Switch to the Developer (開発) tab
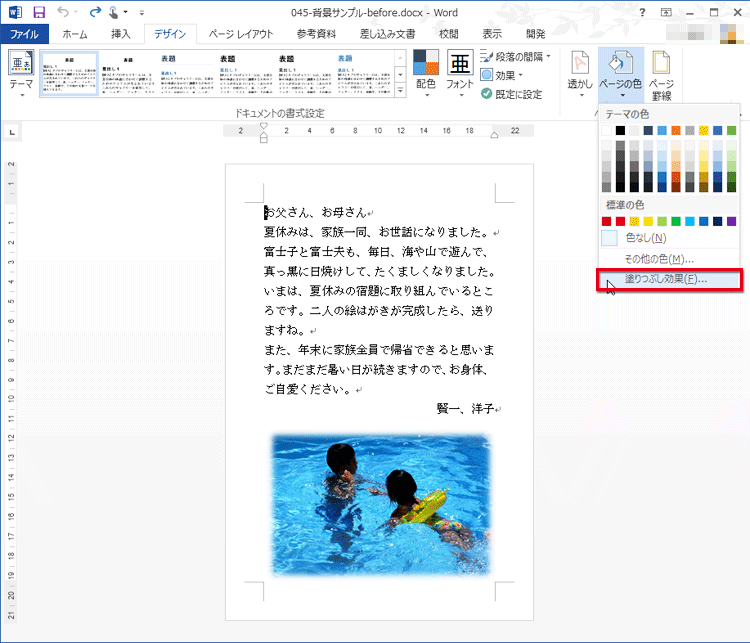The image size is (750, 643). click(x=535, y=34)
